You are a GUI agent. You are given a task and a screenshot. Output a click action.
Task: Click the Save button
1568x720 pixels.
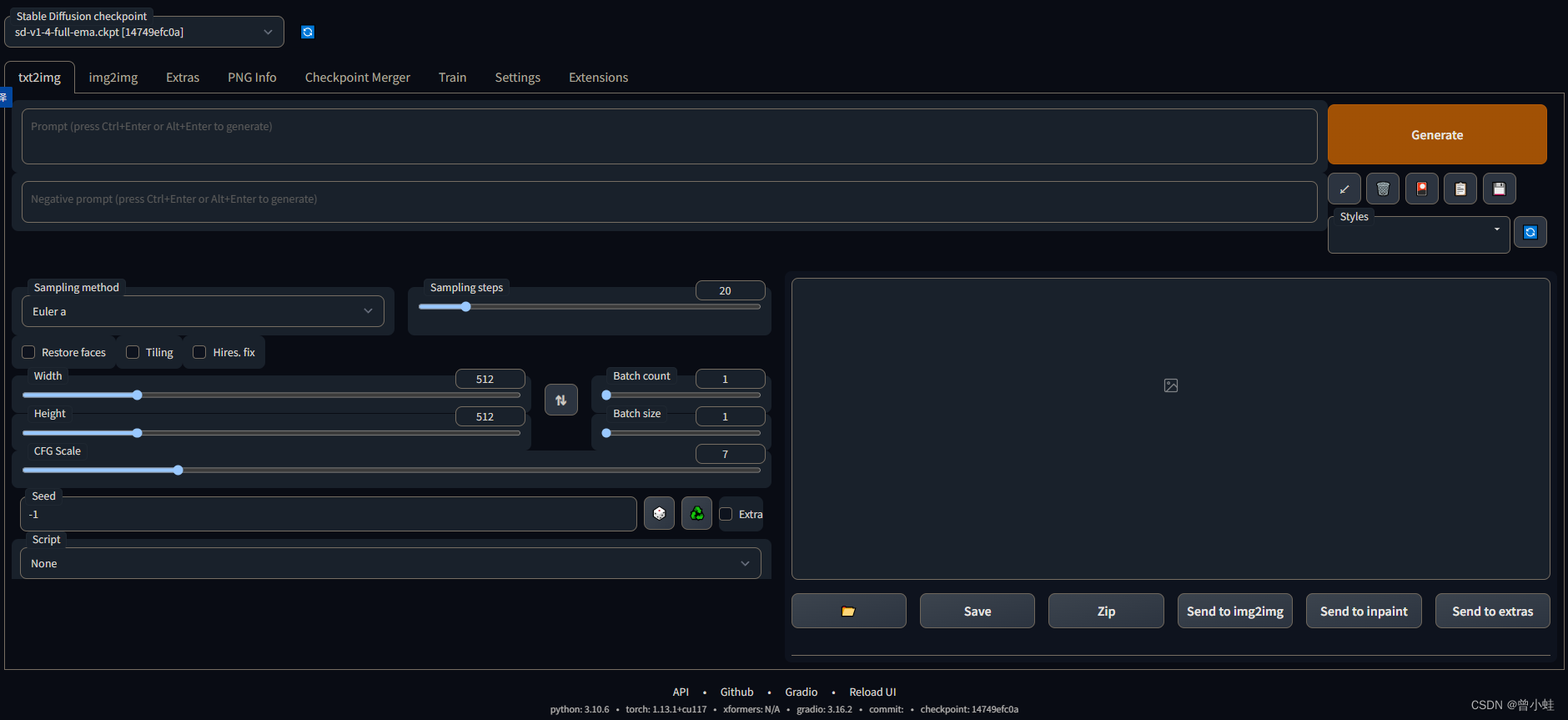[977, 611]
